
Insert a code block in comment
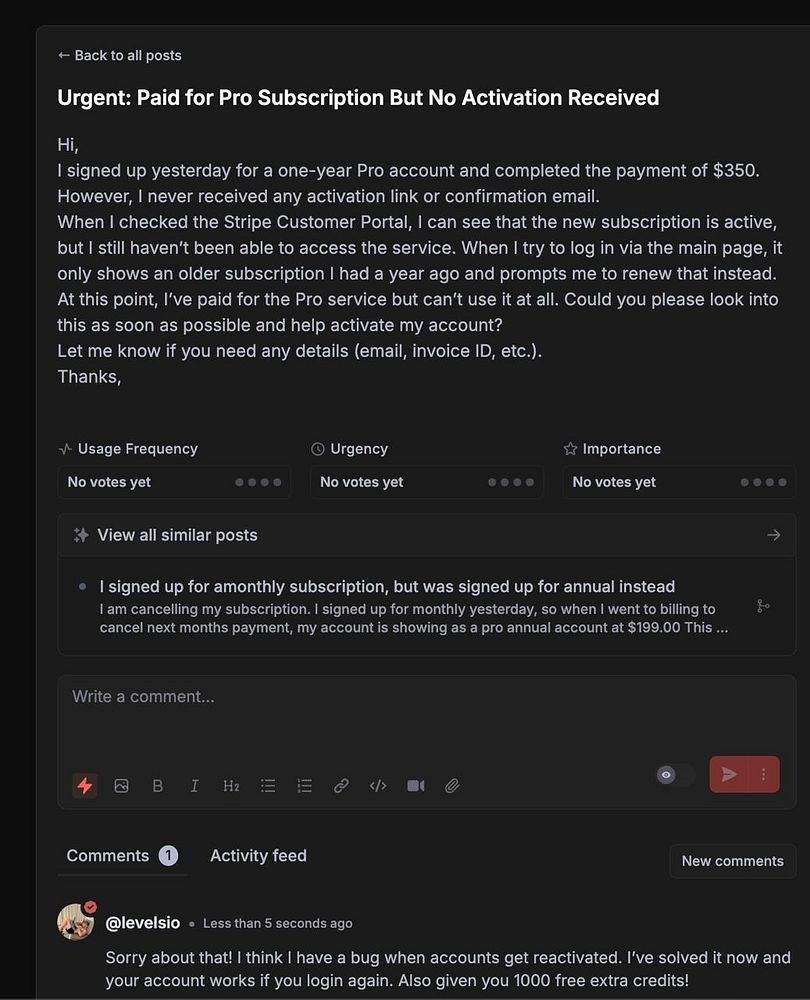[x=378, y=786]
